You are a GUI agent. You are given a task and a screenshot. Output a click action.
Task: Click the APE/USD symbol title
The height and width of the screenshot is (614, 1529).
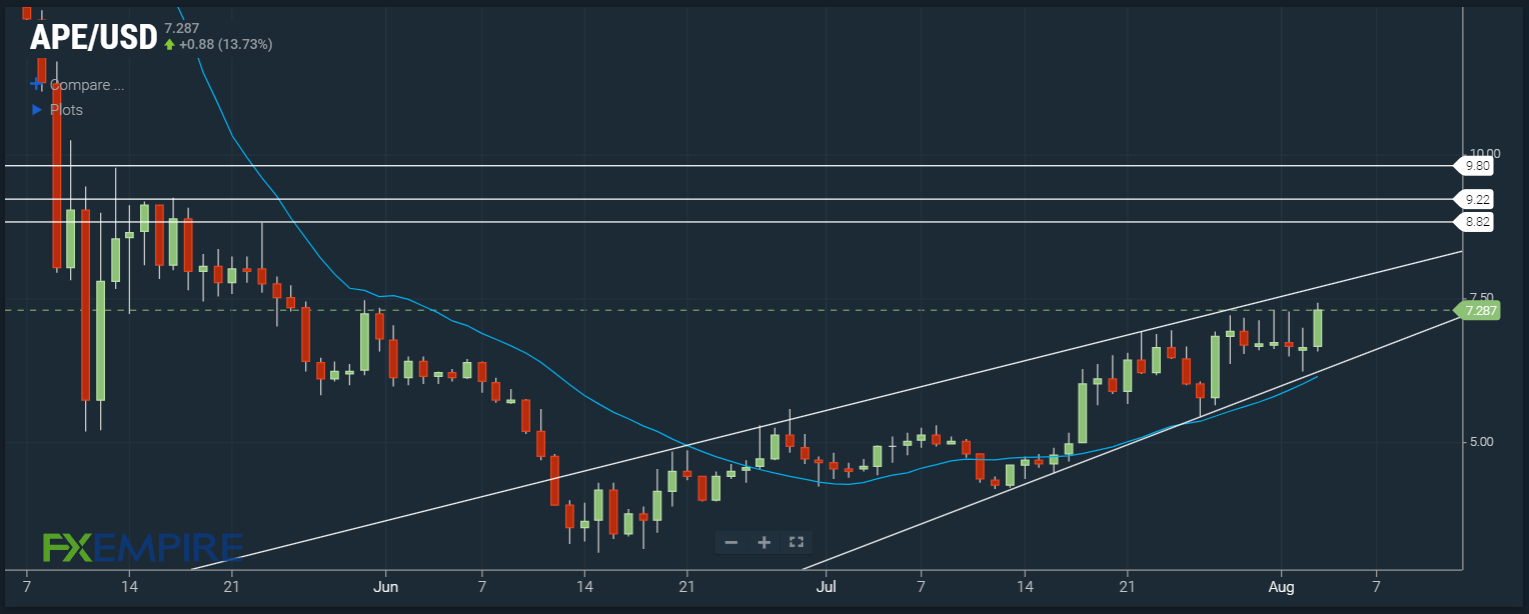click(93, 37)
